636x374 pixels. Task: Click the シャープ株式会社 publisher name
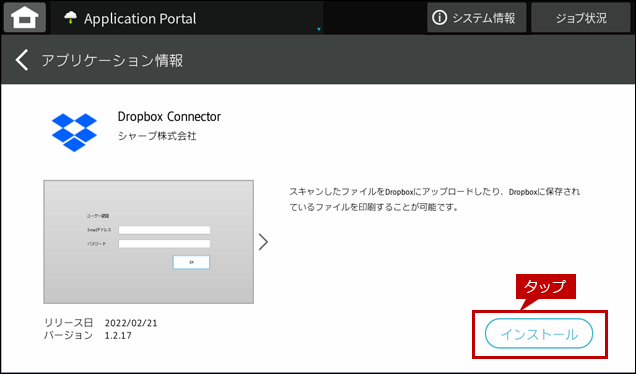coord(157,136)
